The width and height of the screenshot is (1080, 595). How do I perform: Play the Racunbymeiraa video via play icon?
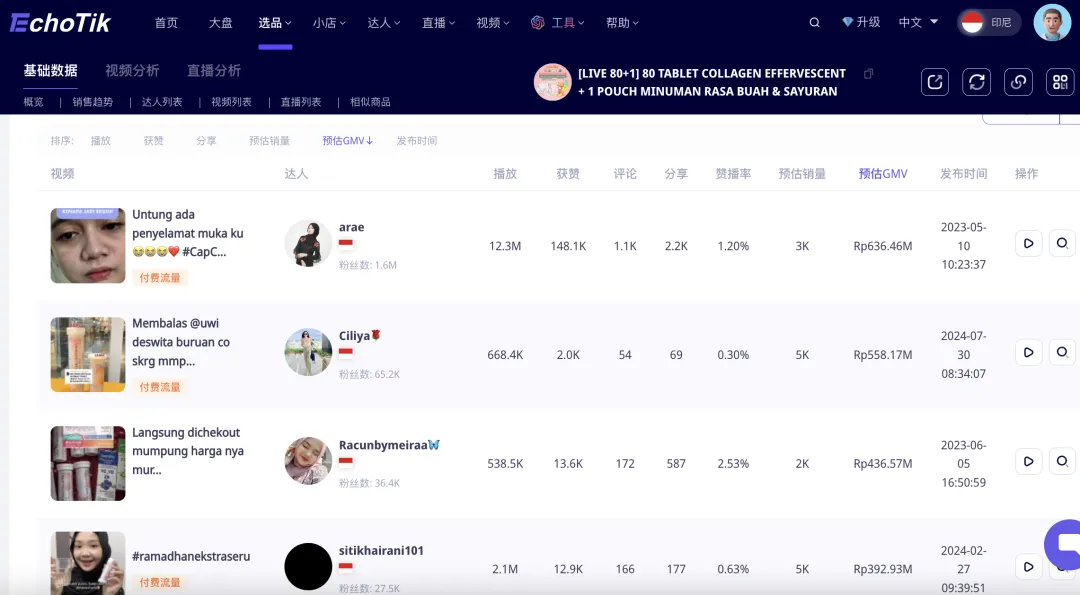pyautogui.click(x=1028, y=461)
